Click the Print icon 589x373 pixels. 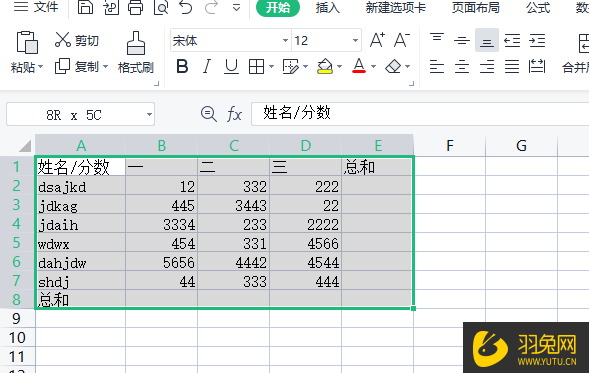tap(136, 7)
